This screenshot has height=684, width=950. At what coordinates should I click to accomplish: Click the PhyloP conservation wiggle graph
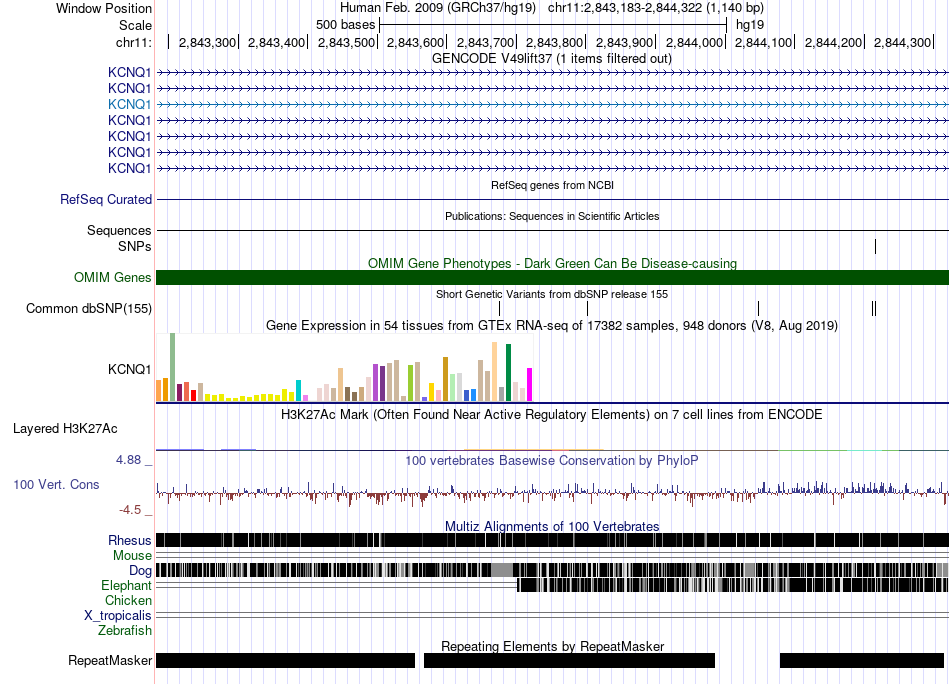click(x=552, y=494)
